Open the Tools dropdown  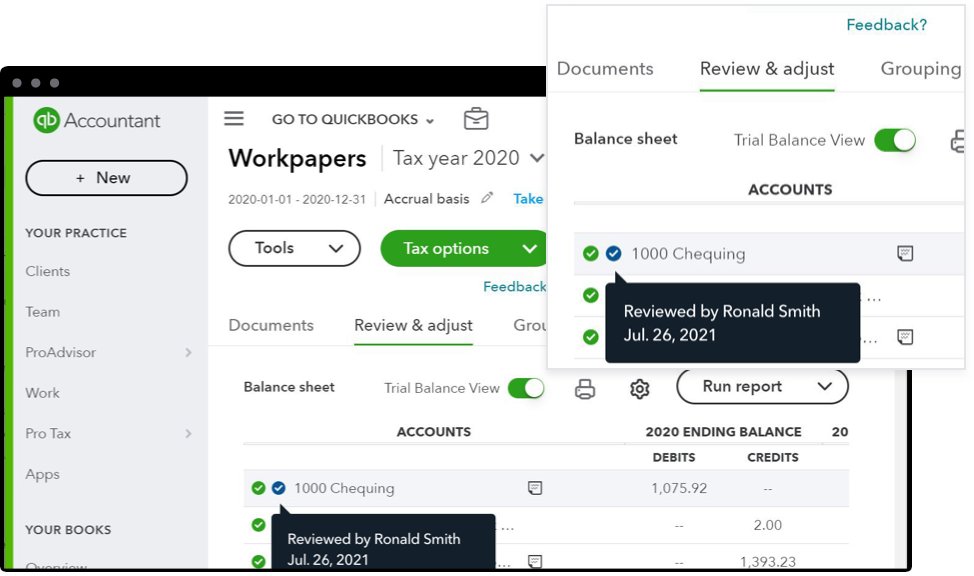point(294,249)
